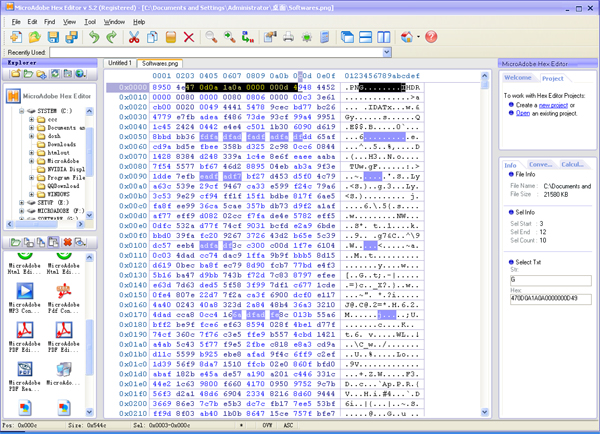Click the globe icon in Explorer toolbar
This screenshot has height=434, width=600.
coord(80,73)
